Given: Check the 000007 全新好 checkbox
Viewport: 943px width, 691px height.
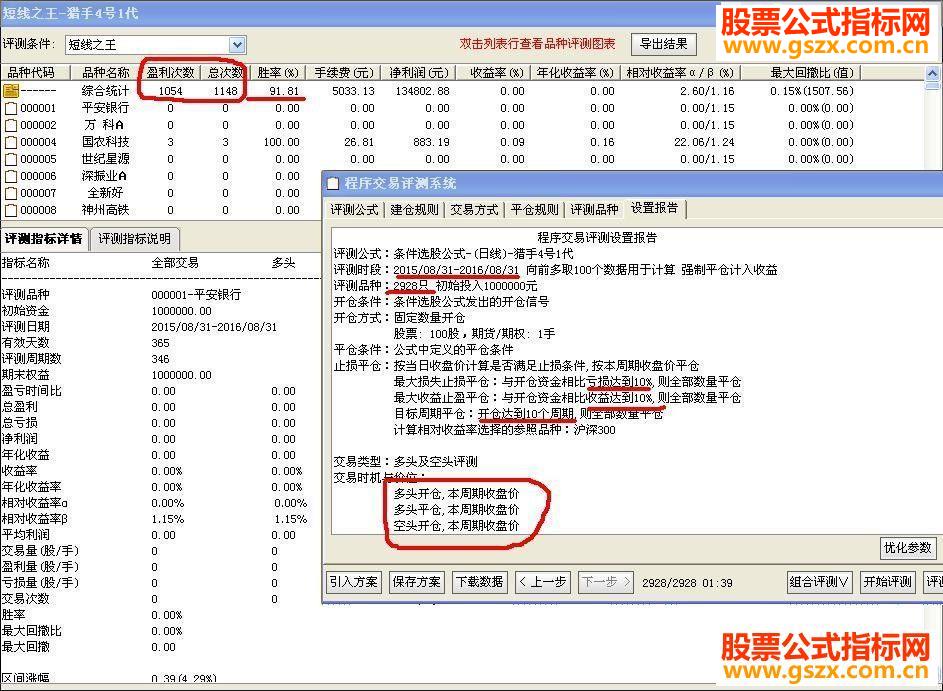Looking at the screenshot, I should tap(11, 194).
